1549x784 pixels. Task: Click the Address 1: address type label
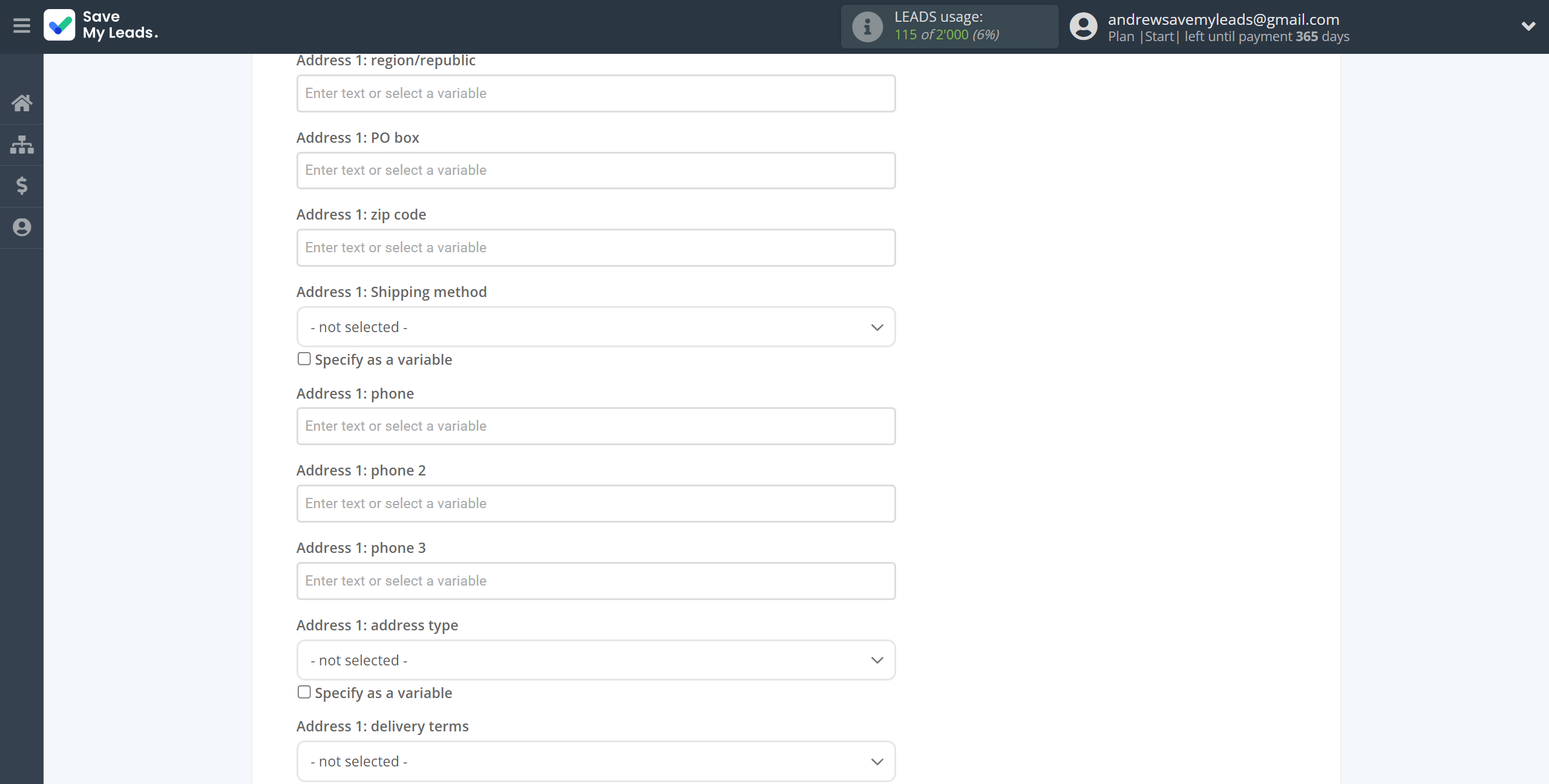point(377,626)
